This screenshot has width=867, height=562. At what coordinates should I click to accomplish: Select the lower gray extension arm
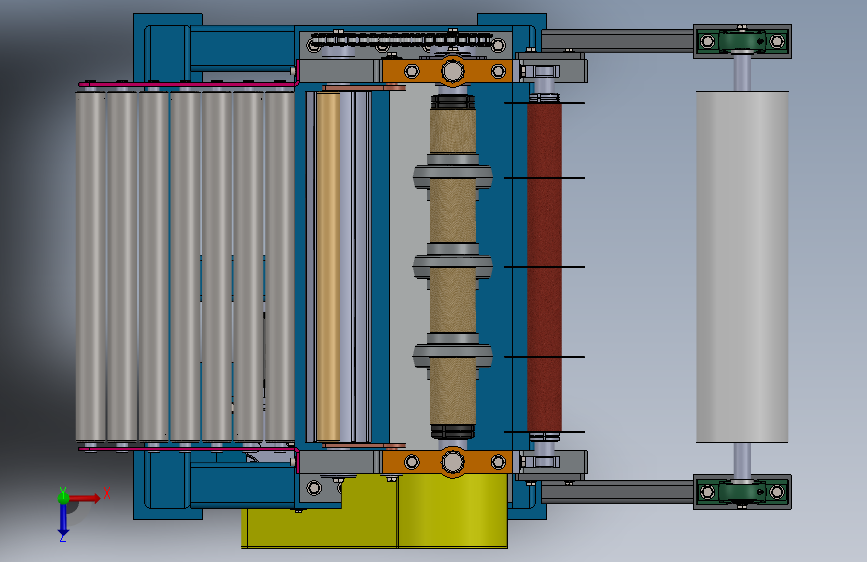pos(617,492)
